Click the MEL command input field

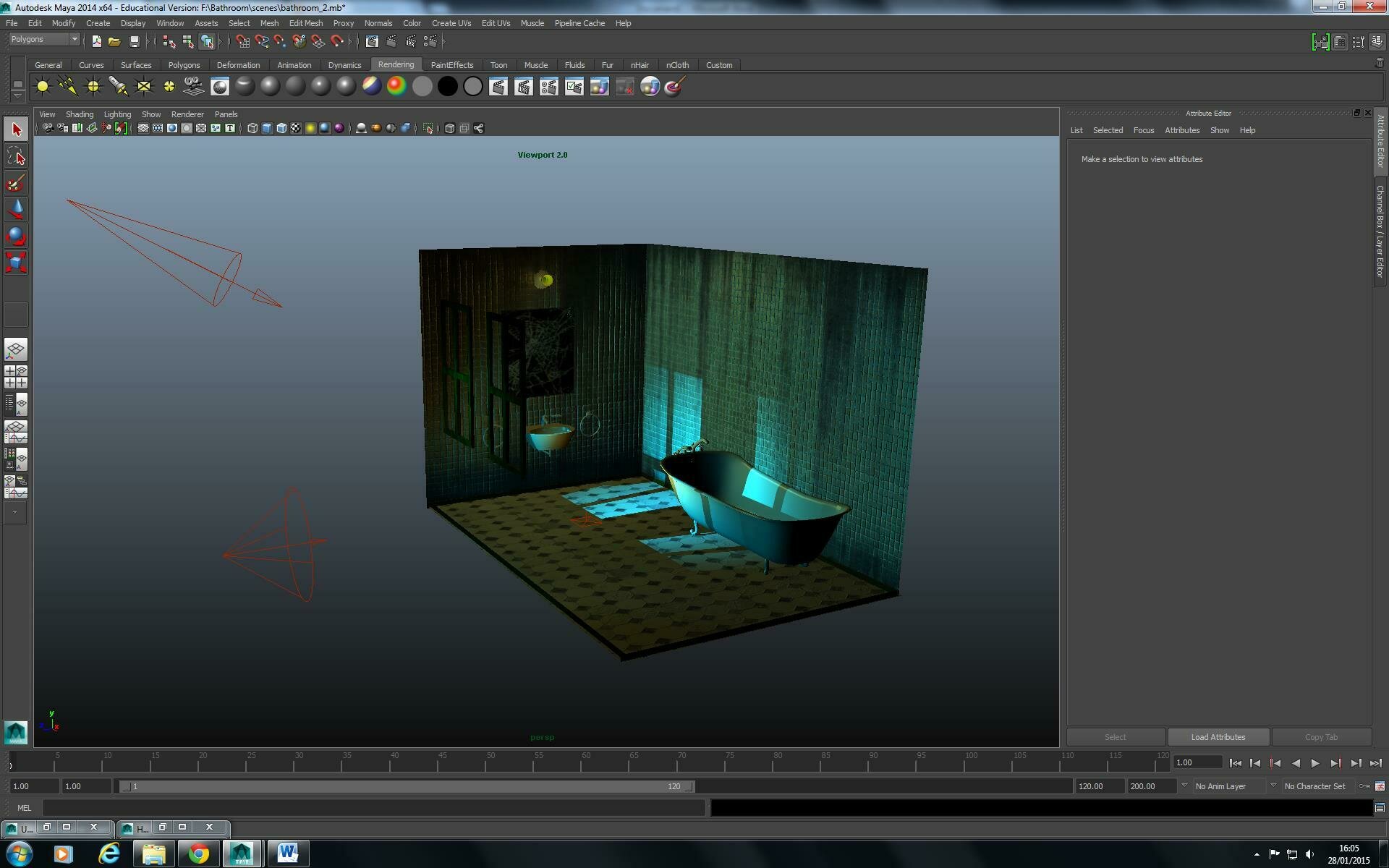click(x=373, y=807)
